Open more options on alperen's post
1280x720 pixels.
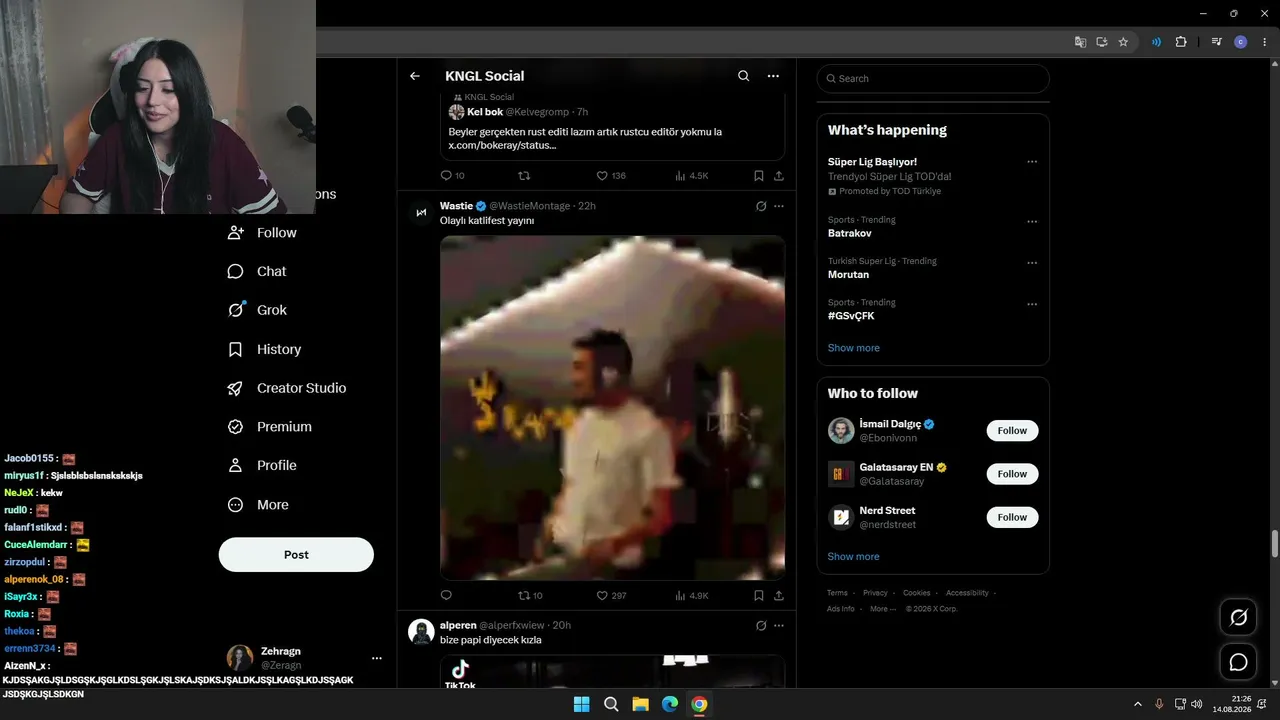coord(779,626)
